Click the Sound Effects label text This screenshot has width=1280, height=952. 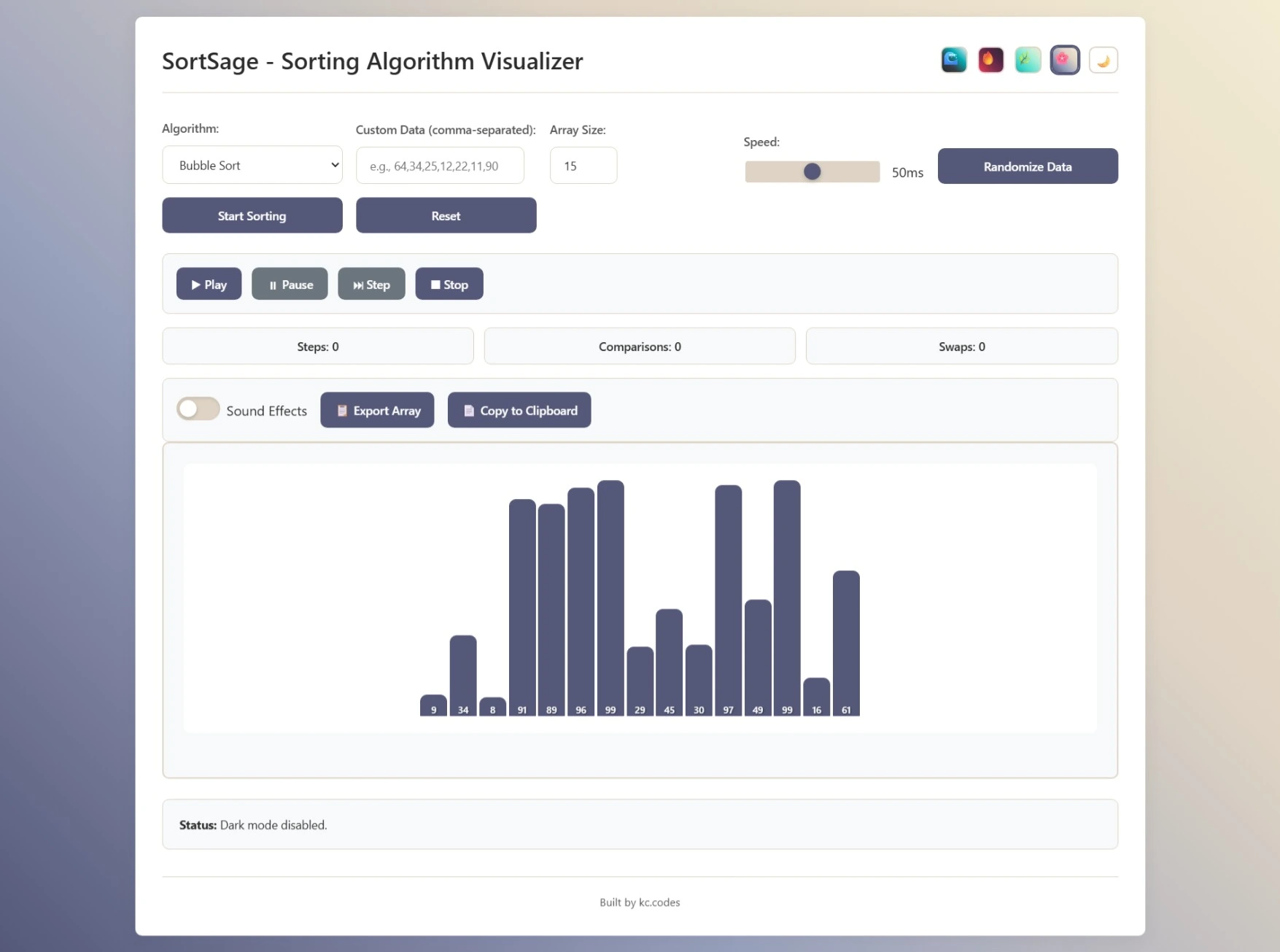coord(266,411)
